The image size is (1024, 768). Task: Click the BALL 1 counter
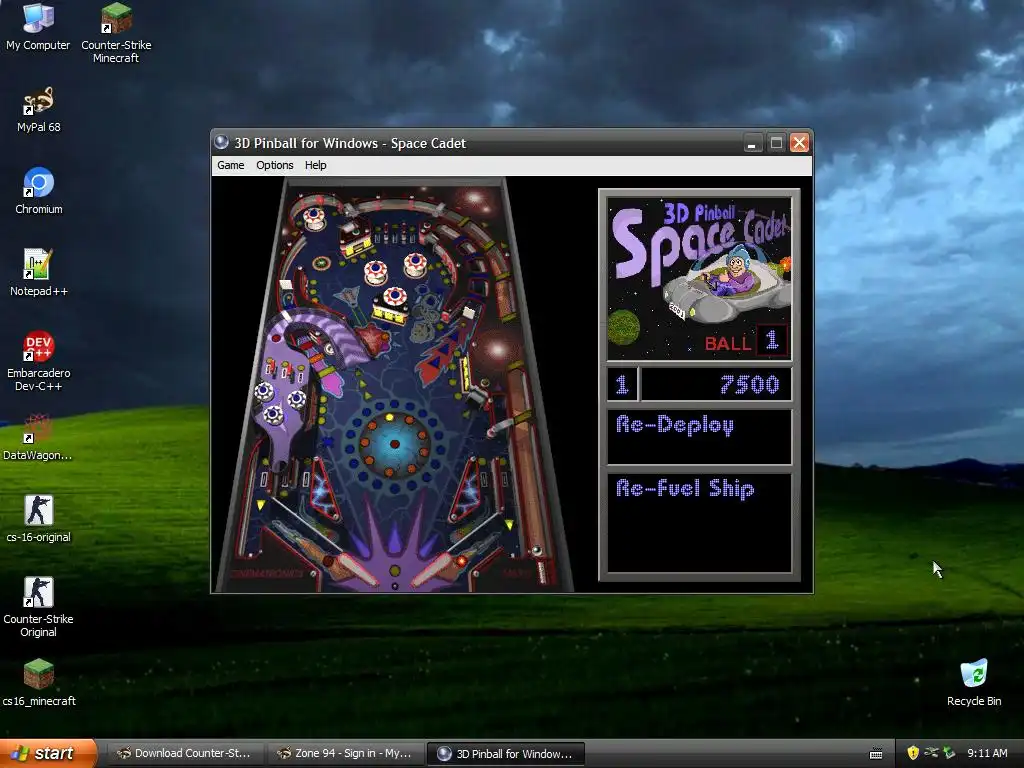pyautogui.click(x=746, y=342)
